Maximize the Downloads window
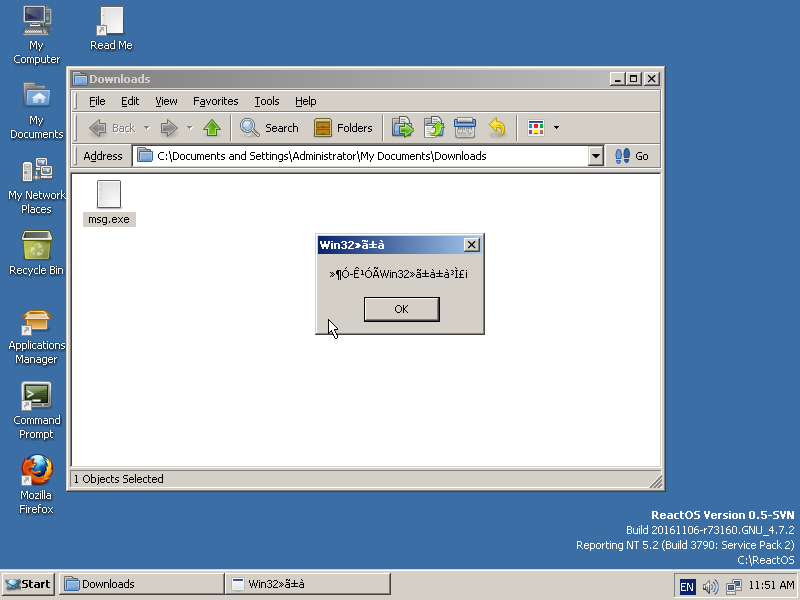 point(633,79)
